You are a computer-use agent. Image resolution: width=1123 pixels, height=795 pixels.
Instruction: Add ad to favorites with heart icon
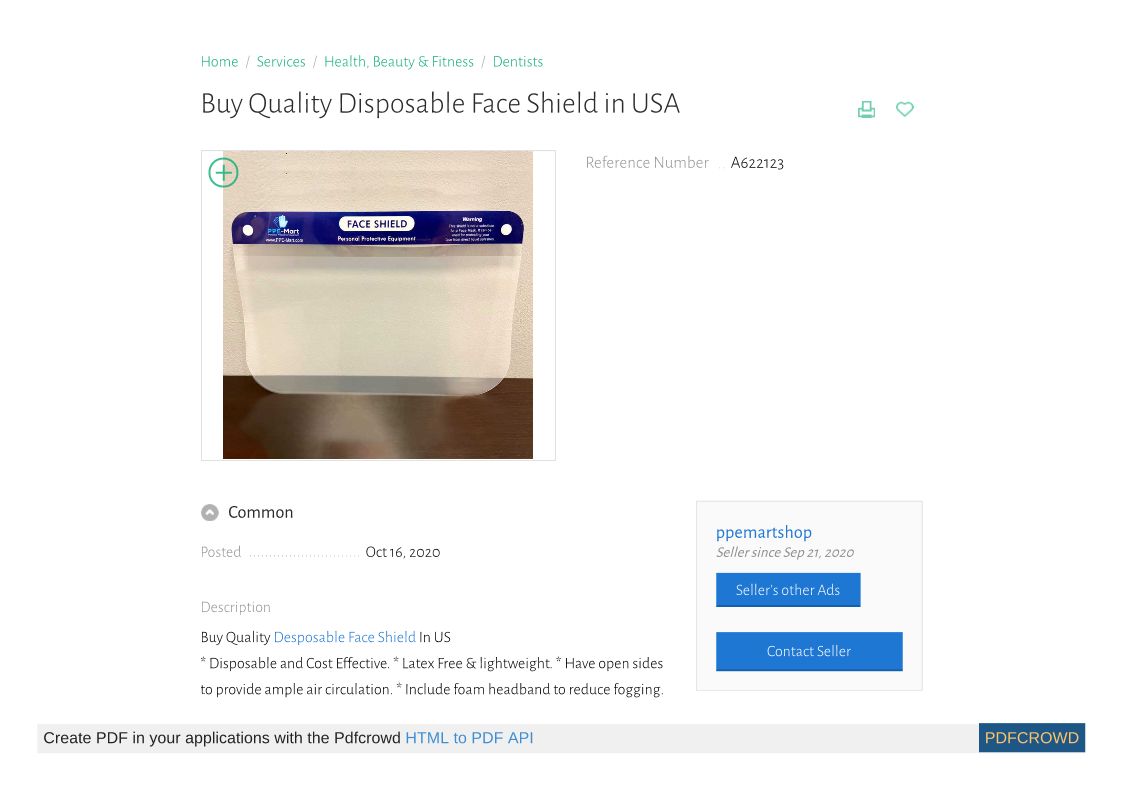coord(905,109)
